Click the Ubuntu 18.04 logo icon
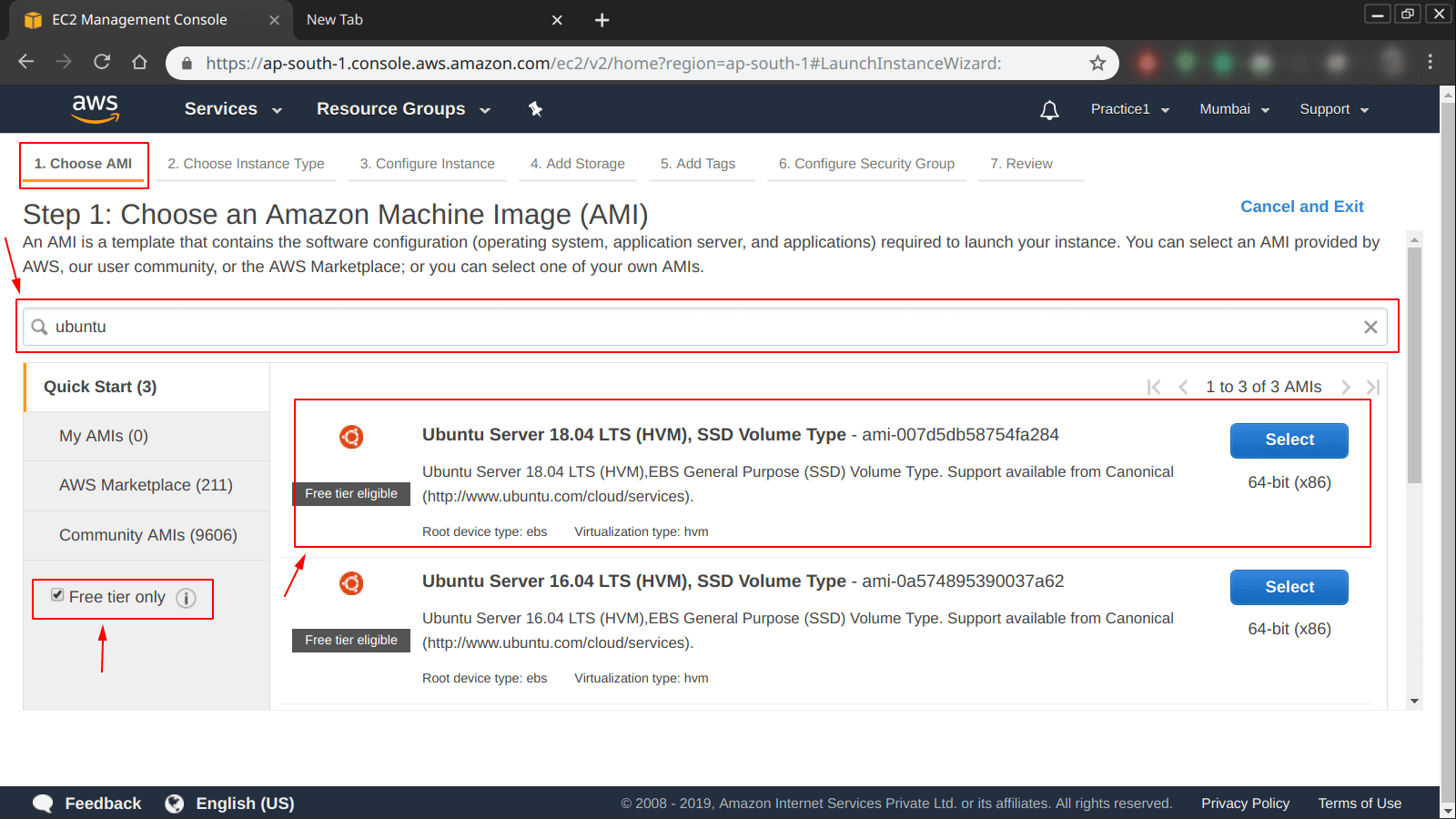This screenshot has height=819, width=1456. 351,437
